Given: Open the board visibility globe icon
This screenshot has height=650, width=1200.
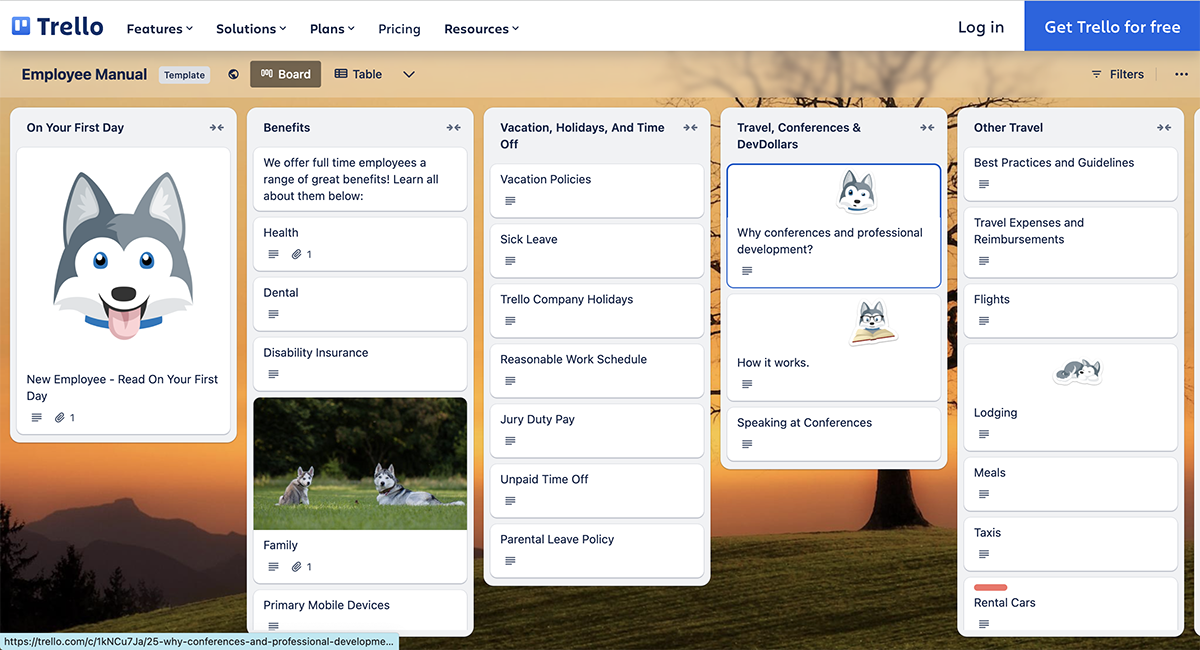Looking at the screenshot, I should click(x=233, y=73).
